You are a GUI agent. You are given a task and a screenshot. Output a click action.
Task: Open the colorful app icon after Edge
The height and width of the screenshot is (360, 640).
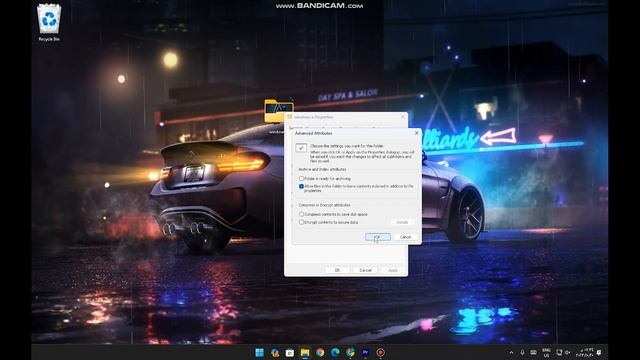(350, 352)
